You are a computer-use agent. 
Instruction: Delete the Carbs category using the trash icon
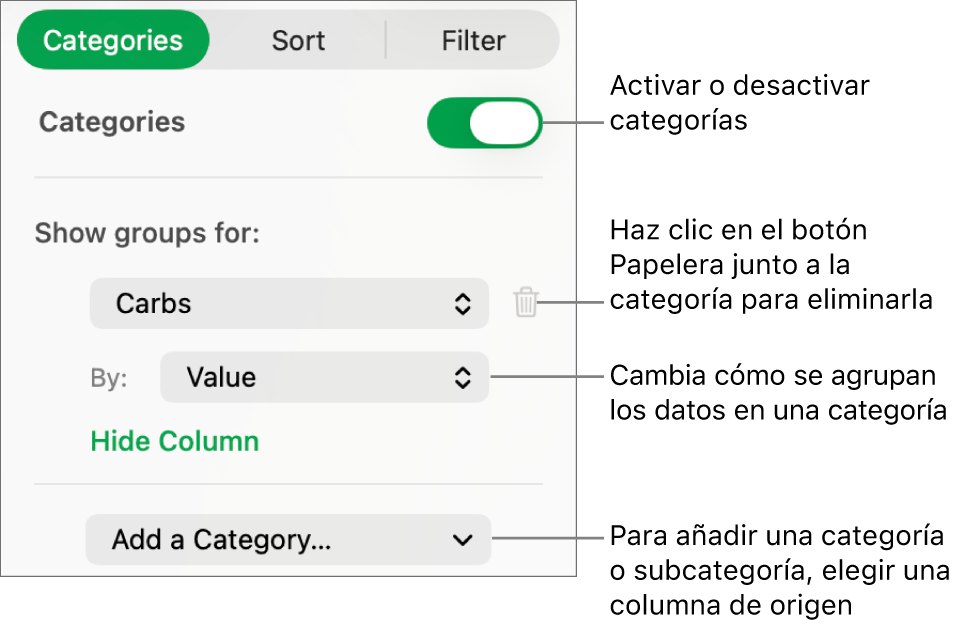525,303
